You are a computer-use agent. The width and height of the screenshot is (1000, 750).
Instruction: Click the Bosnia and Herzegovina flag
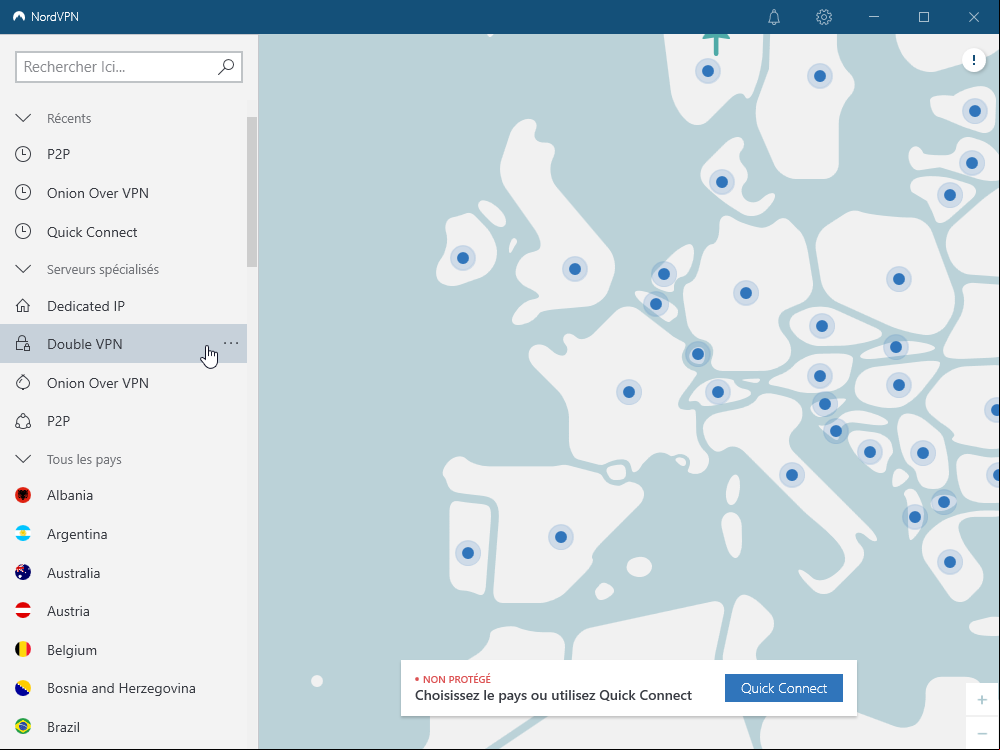pos(23,688)
